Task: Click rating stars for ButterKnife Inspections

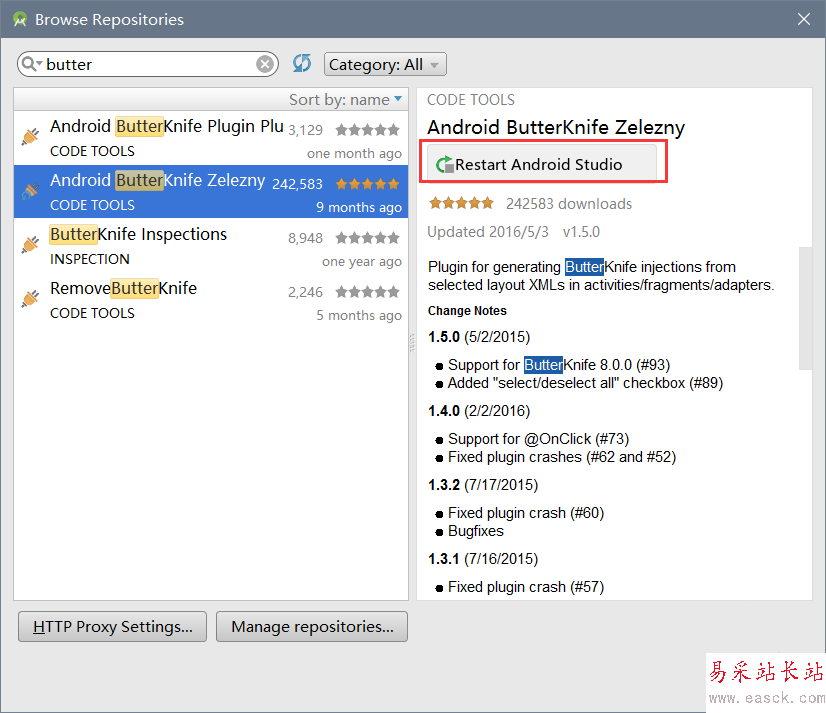Action: pos(368,238)
